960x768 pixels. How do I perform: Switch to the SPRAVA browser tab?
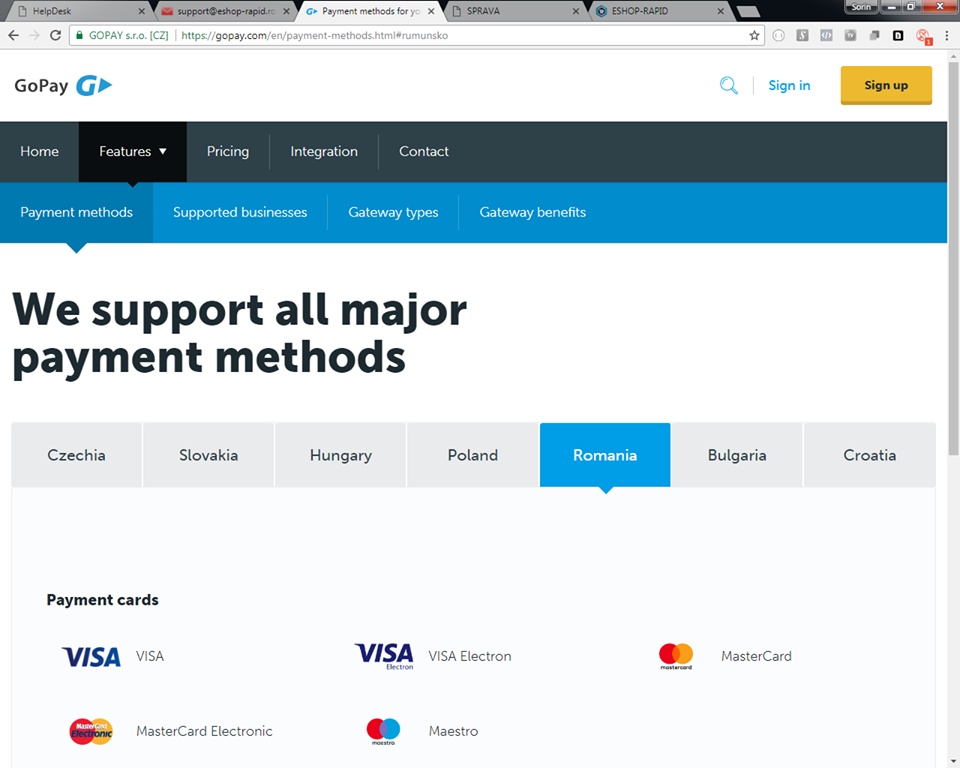coord(516,11)
